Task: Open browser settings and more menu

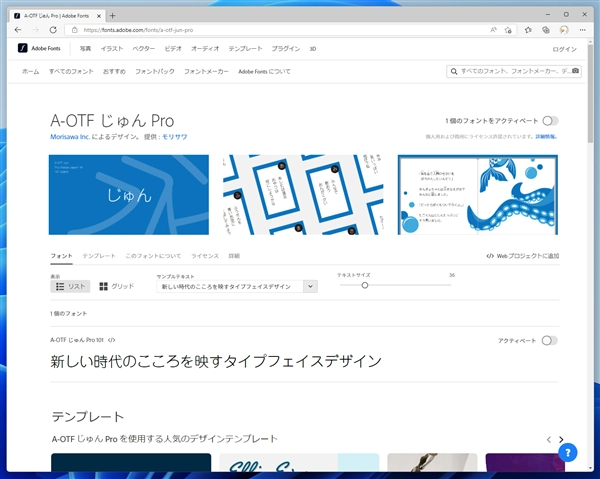Action: pyautogui.click(x=582, y=30)
